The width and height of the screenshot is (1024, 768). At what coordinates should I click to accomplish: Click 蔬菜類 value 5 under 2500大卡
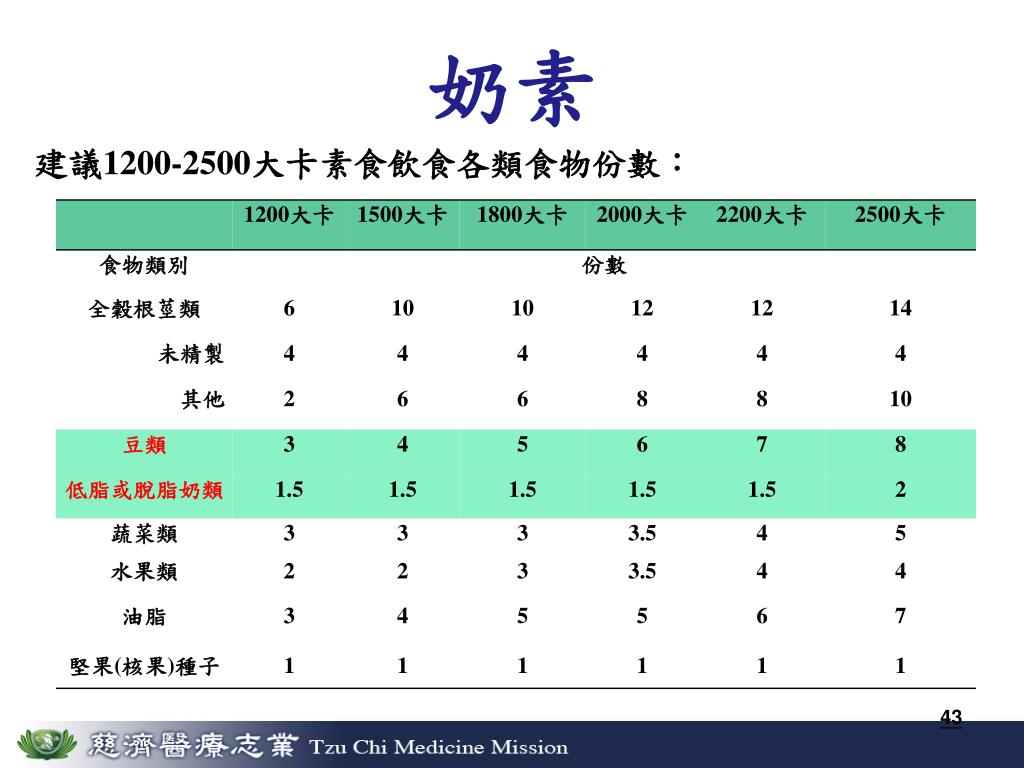tap(900, 533)
